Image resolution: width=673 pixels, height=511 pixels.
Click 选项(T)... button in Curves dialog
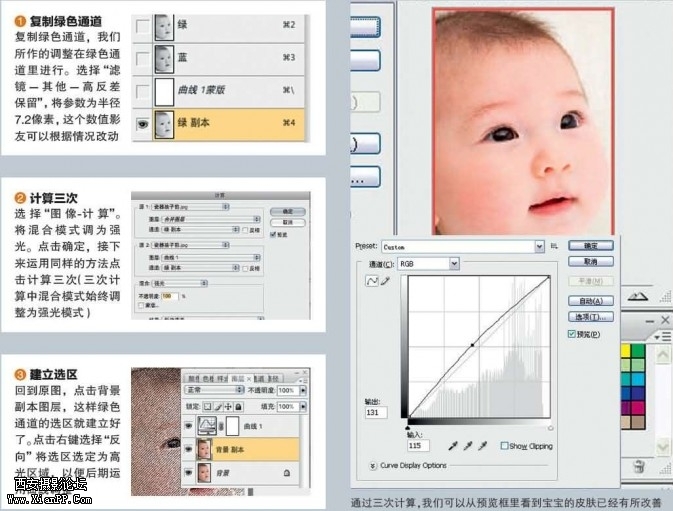pyautogui.click(x=591, y=317)
